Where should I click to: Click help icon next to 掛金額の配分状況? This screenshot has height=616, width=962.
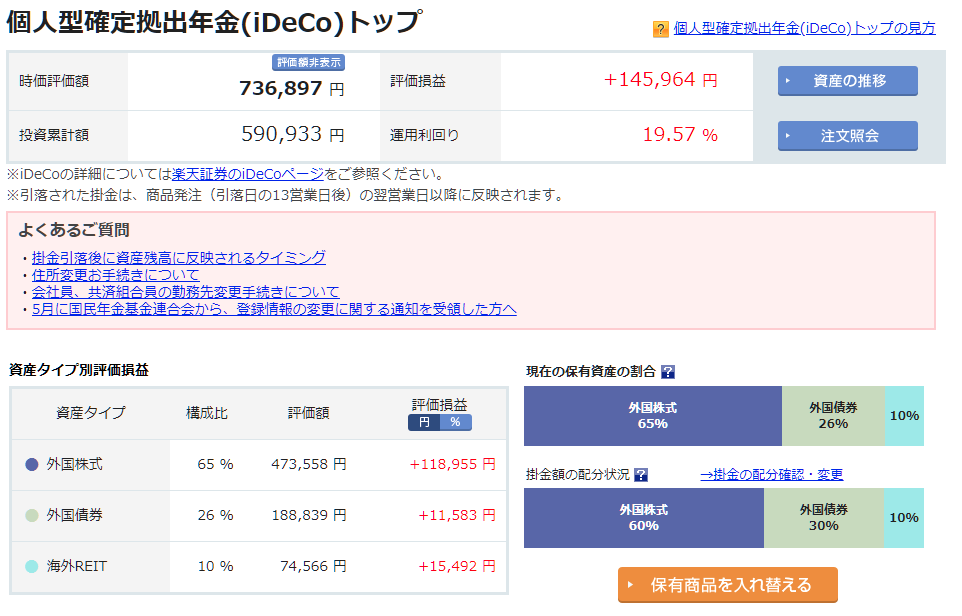click(x=641, y=475)
